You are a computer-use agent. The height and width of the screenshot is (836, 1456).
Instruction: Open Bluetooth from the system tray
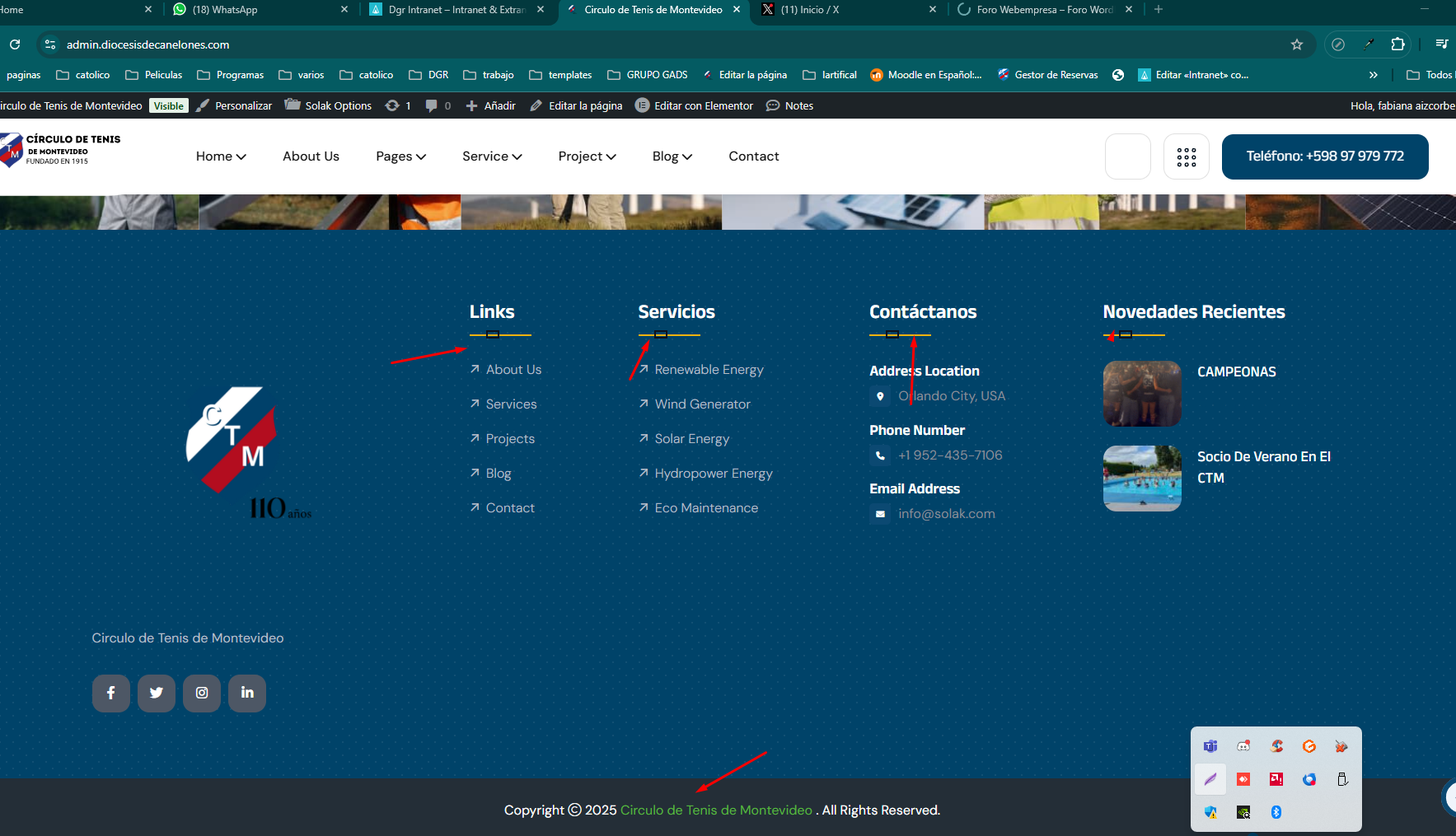1276,812
